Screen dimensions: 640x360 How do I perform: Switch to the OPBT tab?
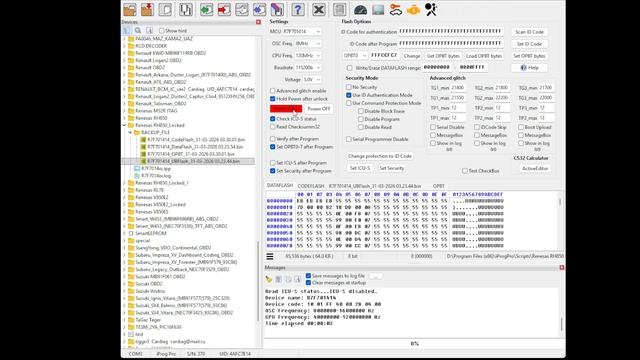point(439,186)
